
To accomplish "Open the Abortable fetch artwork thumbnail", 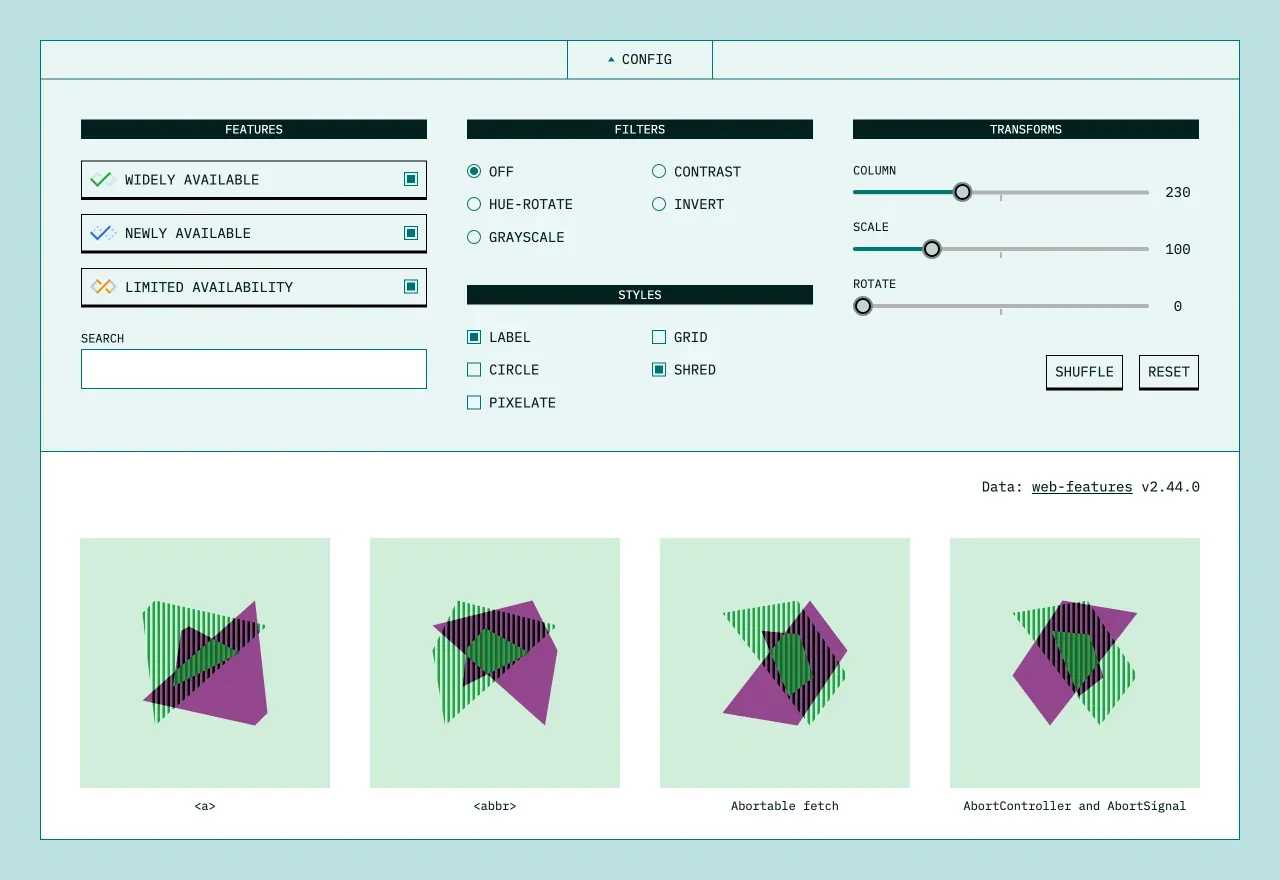I will (785, 663).
